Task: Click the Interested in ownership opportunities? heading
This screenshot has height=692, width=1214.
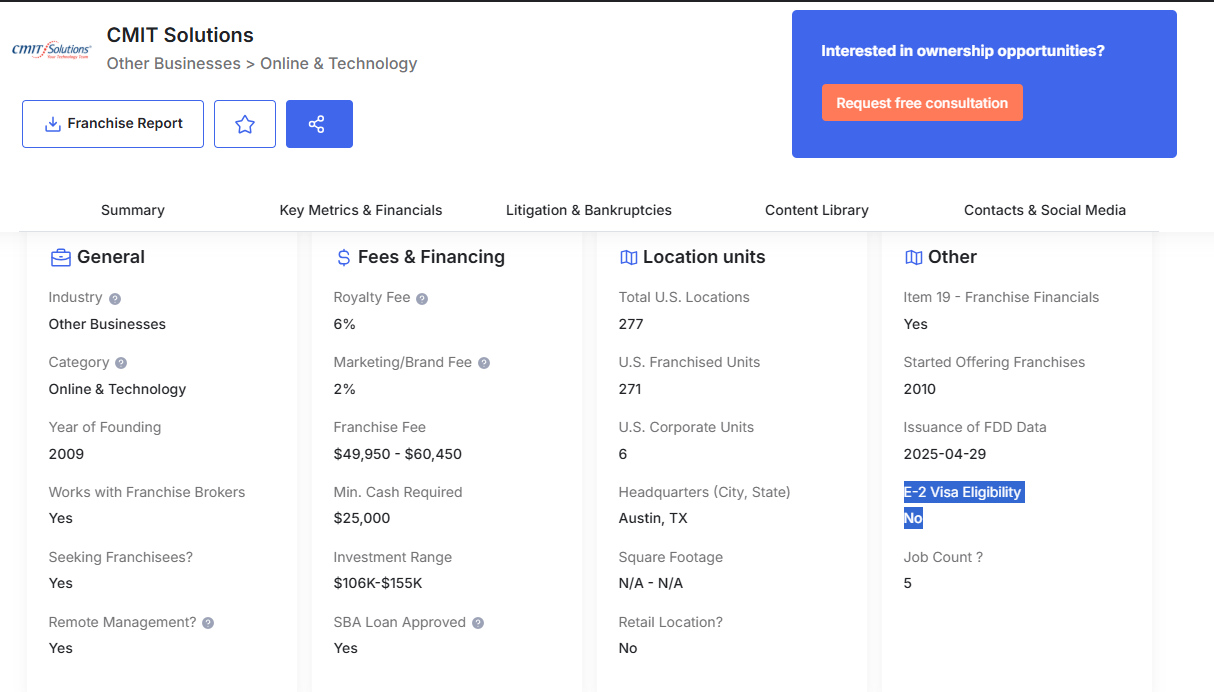Action: pyautogui.click(x=963, y=51)
